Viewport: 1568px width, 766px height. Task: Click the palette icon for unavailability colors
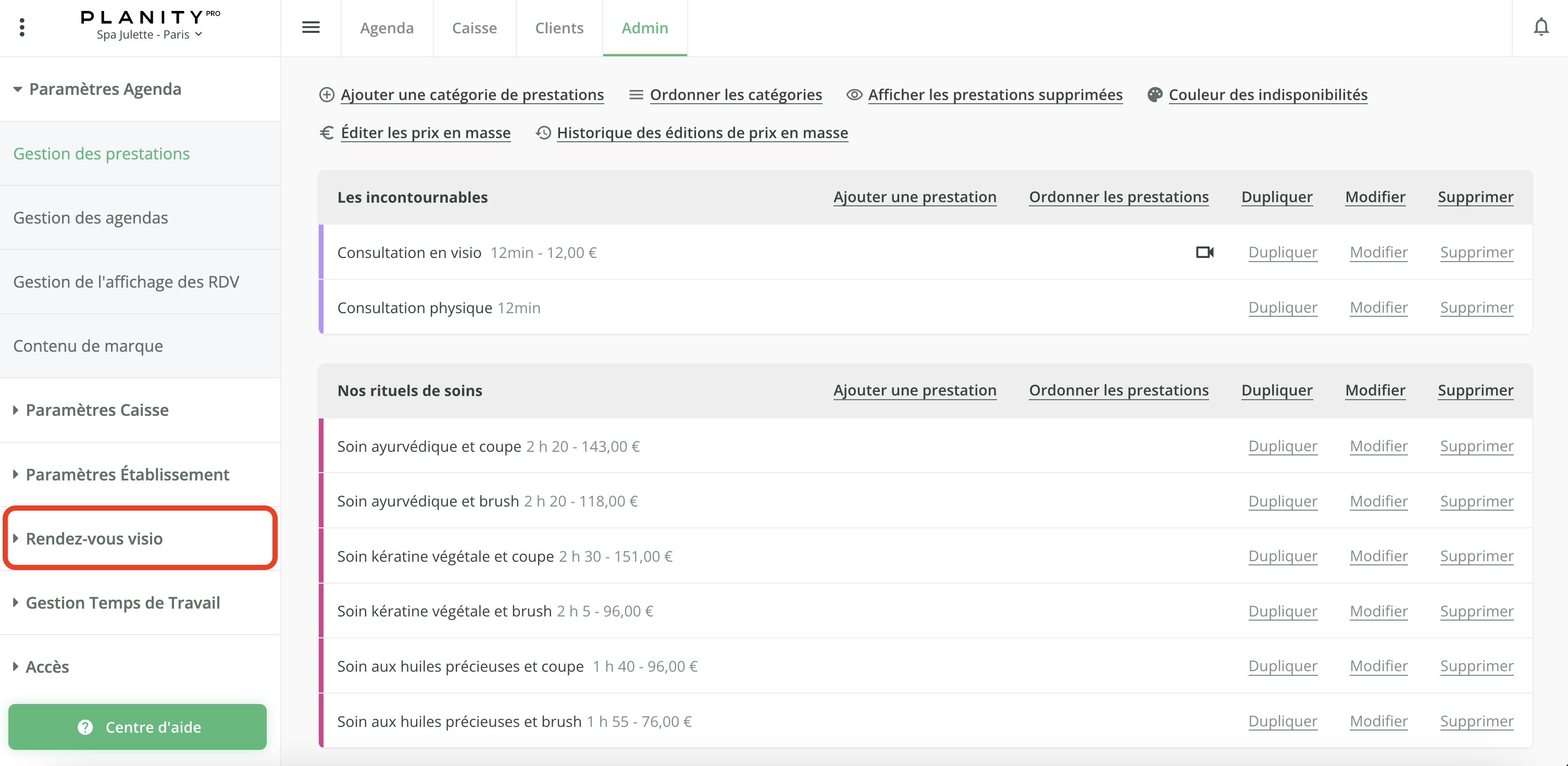1155,95
